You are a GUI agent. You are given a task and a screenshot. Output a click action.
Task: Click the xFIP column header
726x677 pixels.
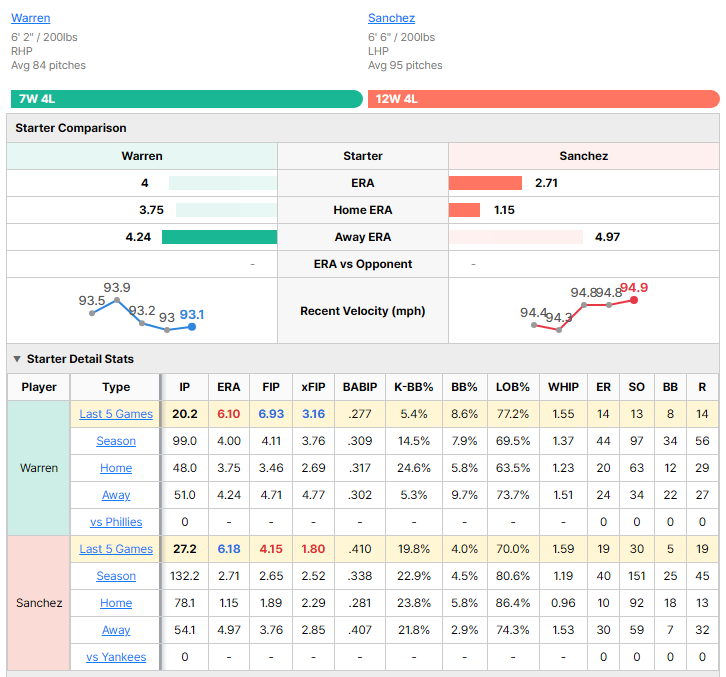pos(313,387)
